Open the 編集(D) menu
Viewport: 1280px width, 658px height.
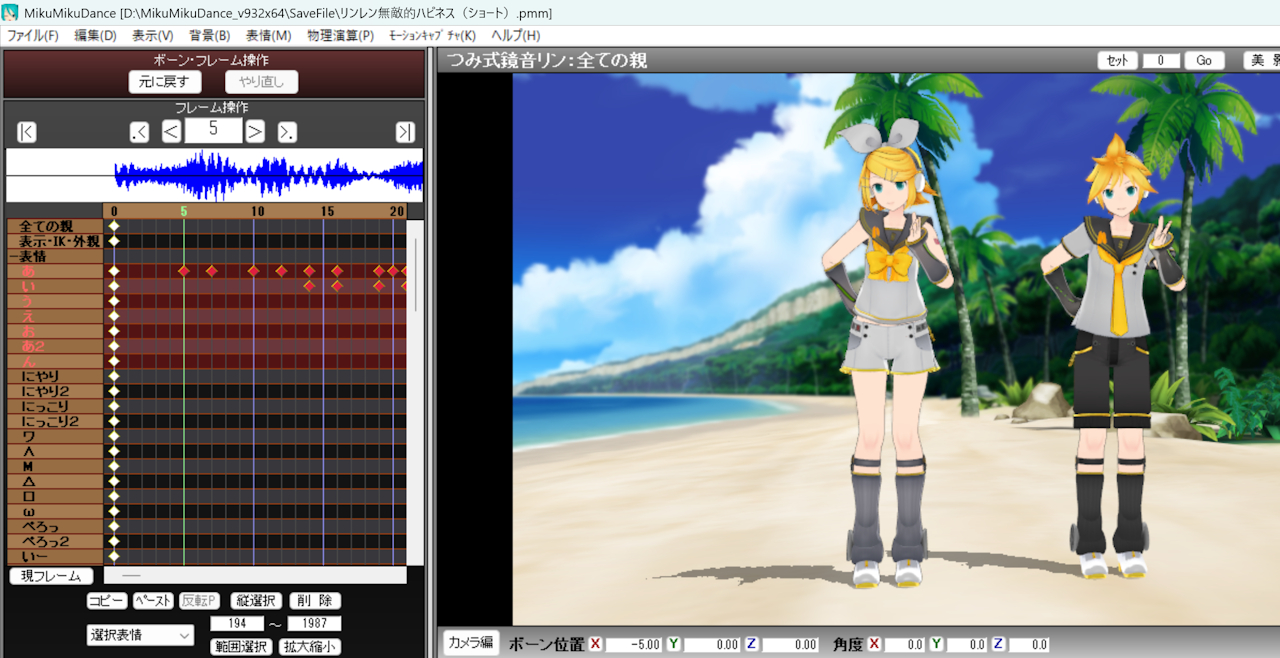(95, 36)
